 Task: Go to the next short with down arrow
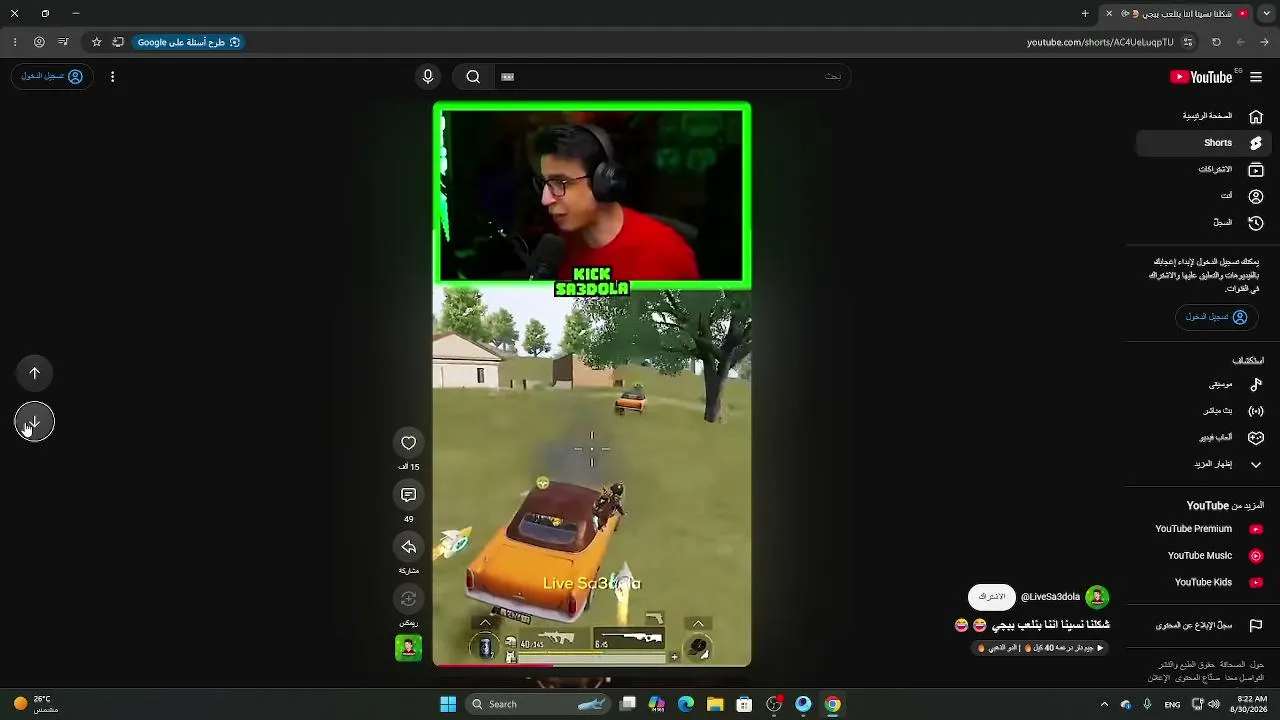point(34,422)
